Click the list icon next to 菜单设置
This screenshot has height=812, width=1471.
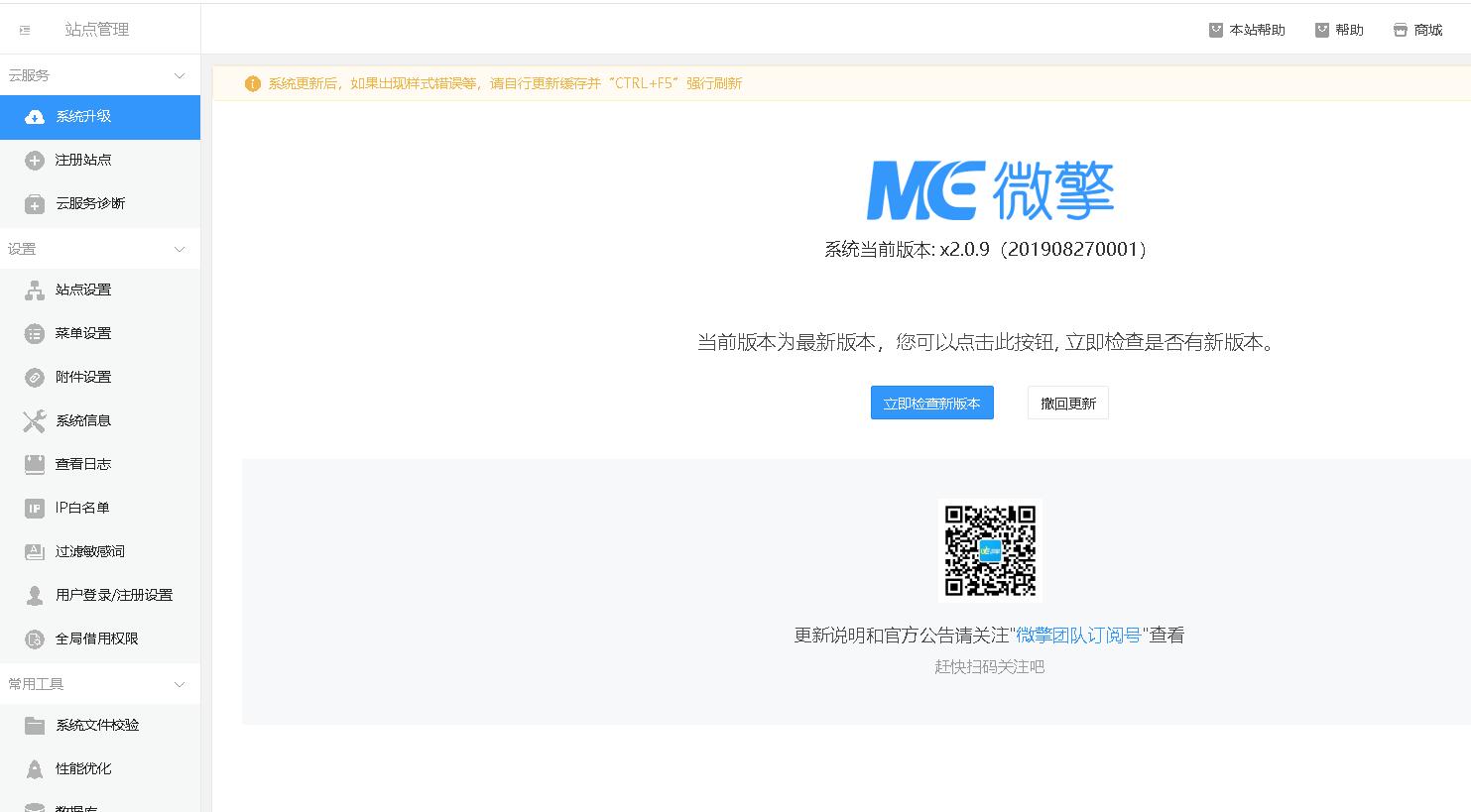pos(35,334)
